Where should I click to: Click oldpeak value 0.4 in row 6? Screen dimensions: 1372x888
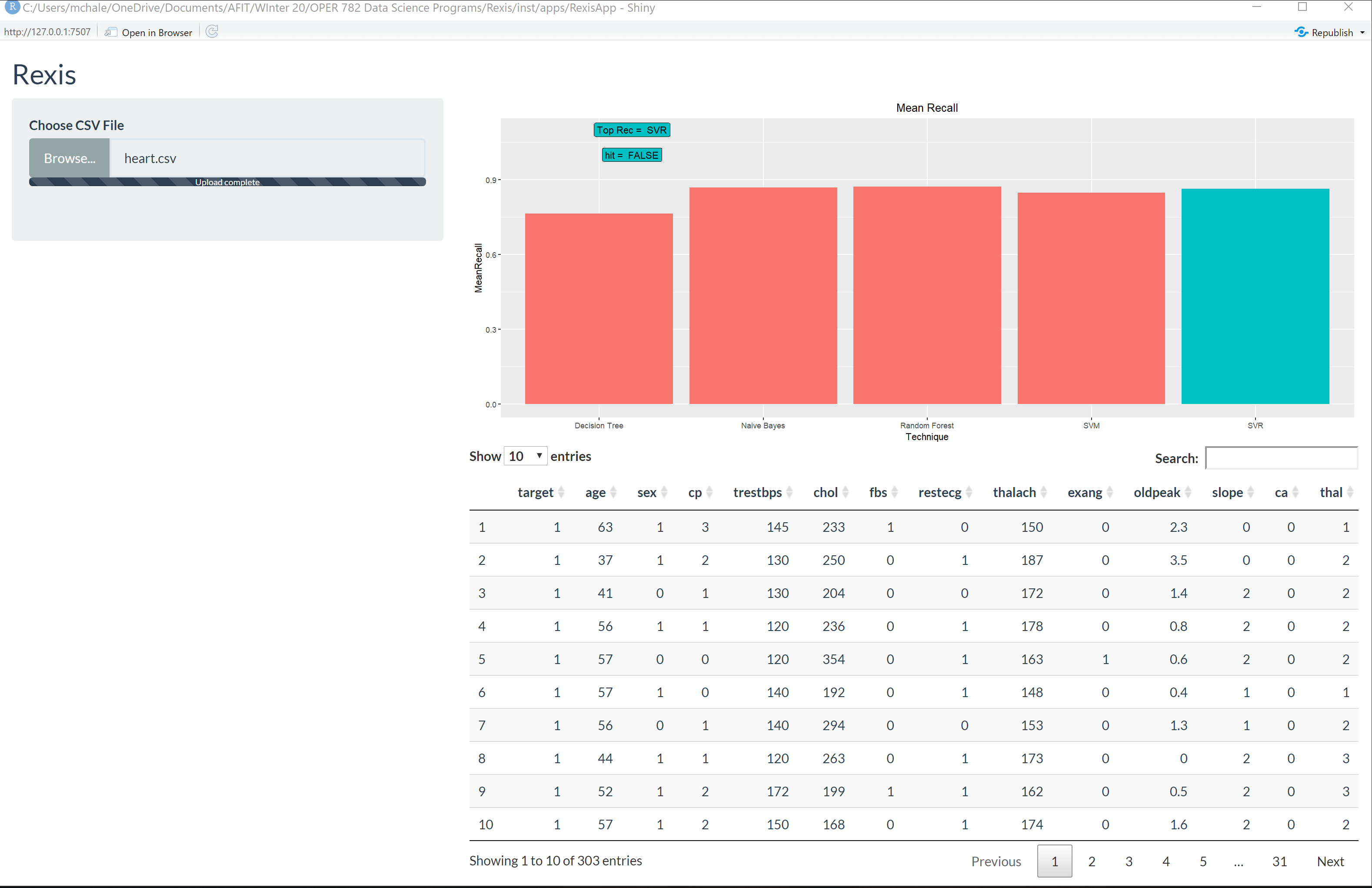pos(1178,692)
